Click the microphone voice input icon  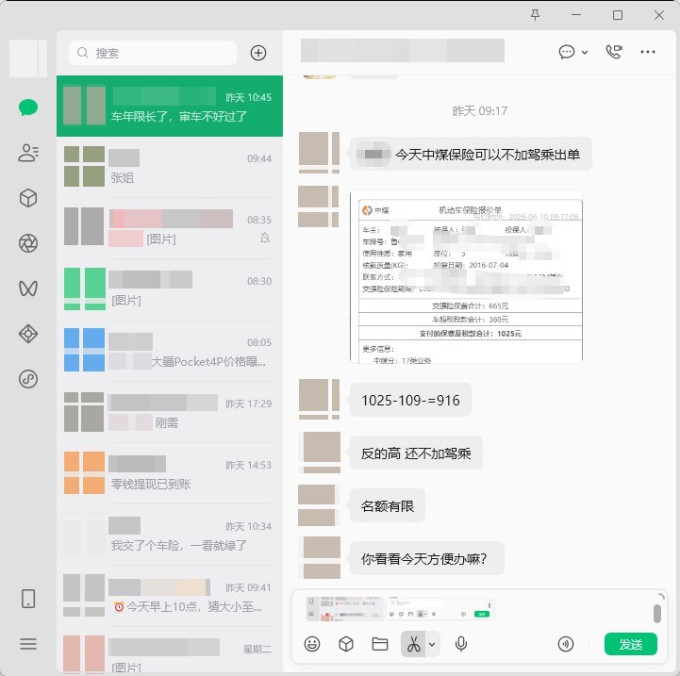pyautogui.click(x=461, y=644)
